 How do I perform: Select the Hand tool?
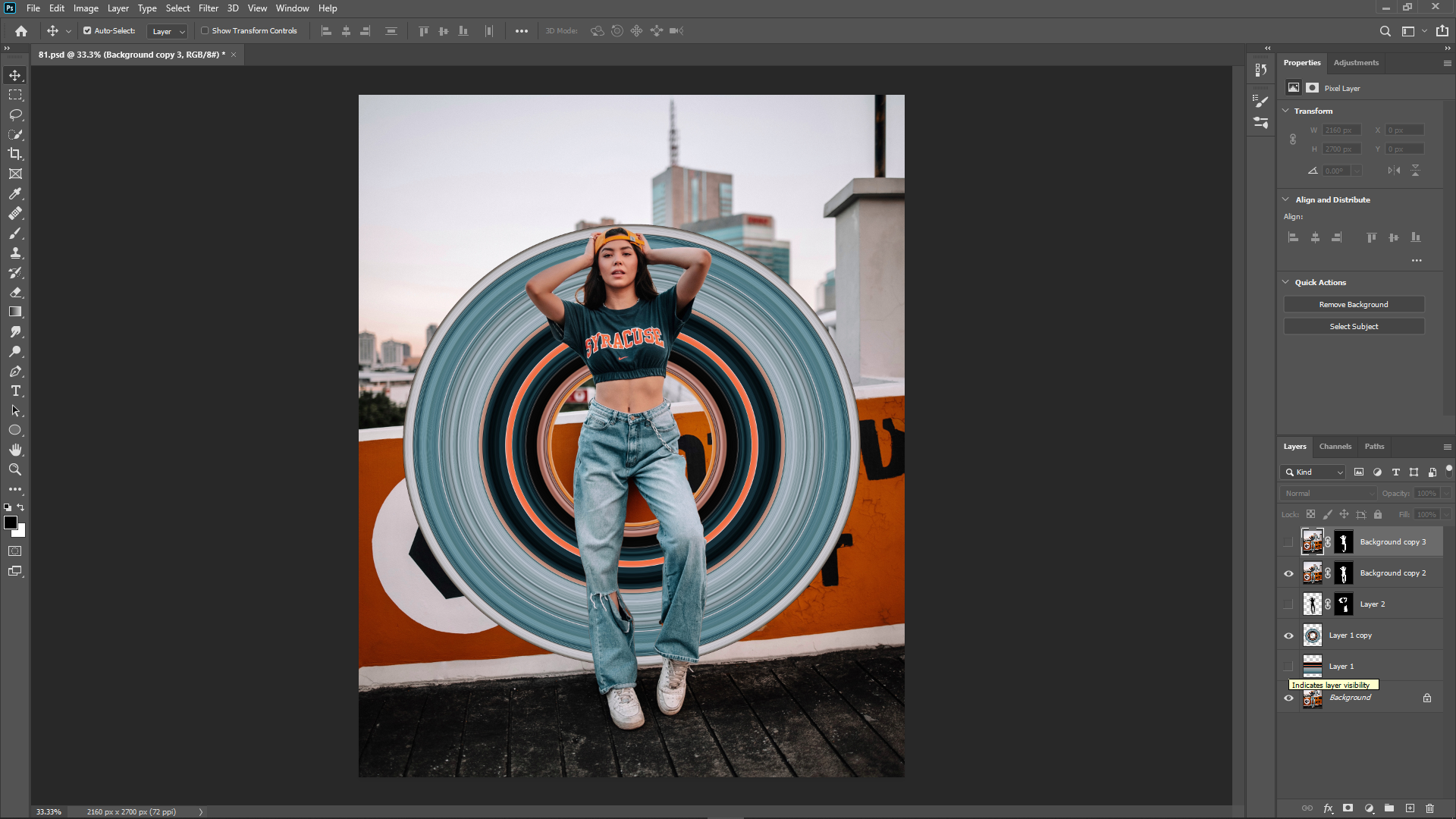click(15, 450)
